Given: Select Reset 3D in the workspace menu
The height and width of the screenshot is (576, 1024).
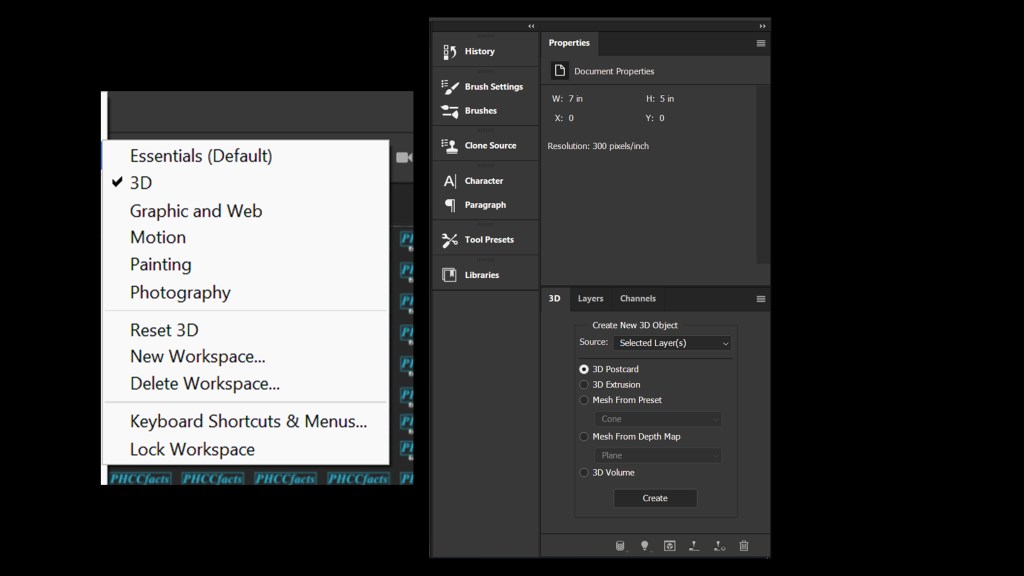Looking at the screenshot, I should click(164, 330).
